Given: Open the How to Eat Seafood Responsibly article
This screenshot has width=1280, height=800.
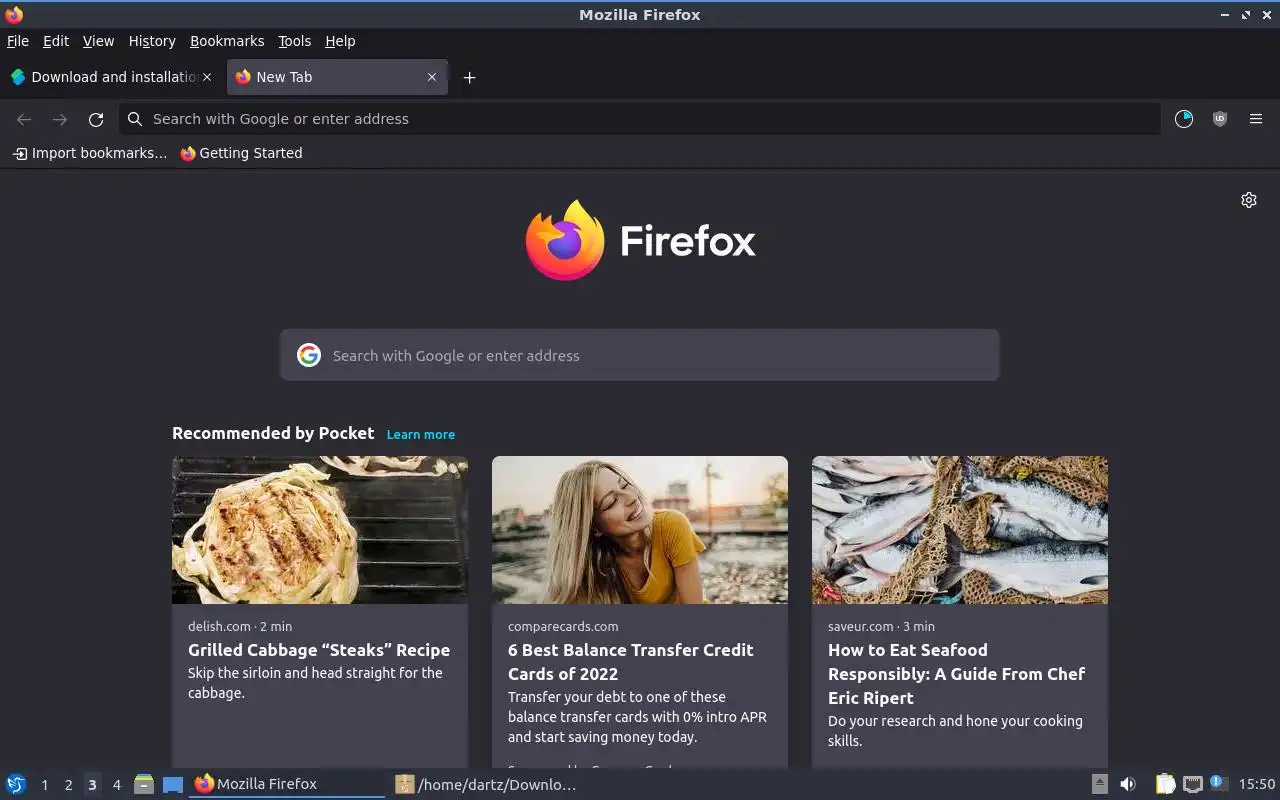Looking at the screenshot, I should click(957, 674).
